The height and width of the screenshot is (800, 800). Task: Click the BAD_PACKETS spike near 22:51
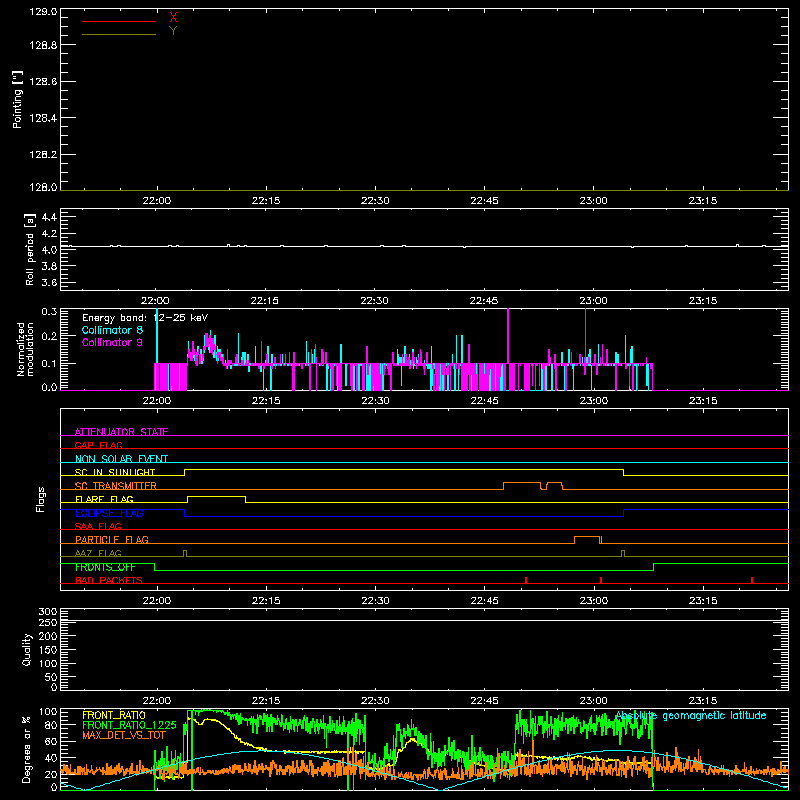[526, 580]
